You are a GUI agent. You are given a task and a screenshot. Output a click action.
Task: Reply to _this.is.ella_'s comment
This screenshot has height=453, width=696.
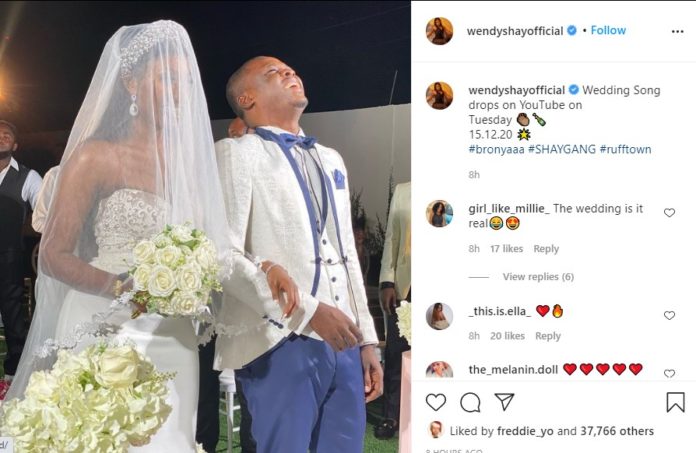coord(548,336)
